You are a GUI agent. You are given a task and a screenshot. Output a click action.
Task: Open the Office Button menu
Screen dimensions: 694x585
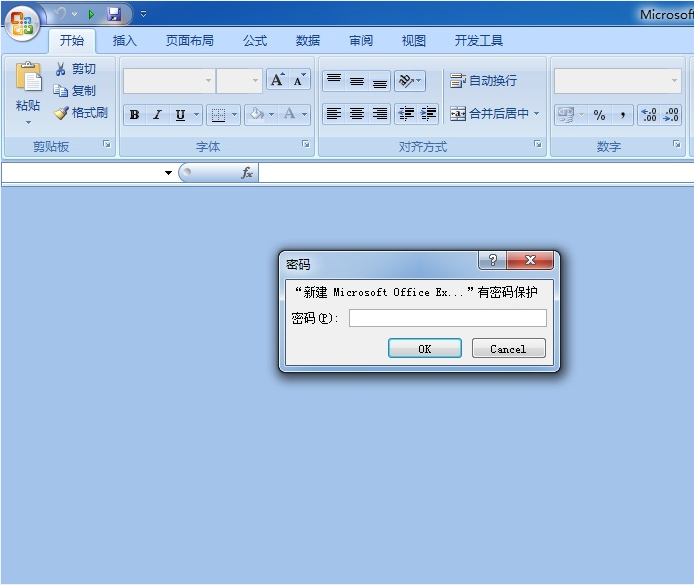(x=22, y=23)
